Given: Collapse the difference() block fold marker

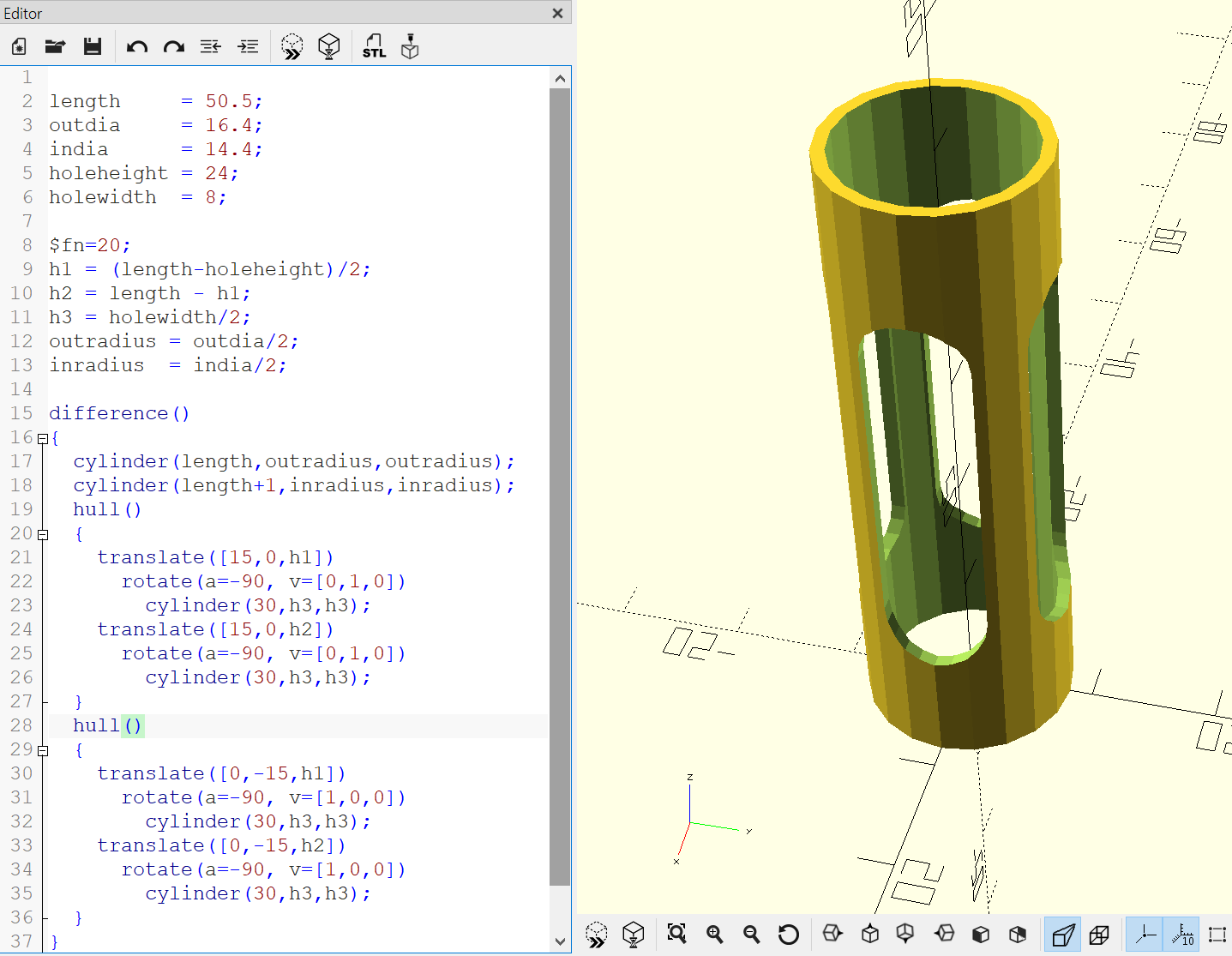Looking at the screenshot, I should [42, 438].
